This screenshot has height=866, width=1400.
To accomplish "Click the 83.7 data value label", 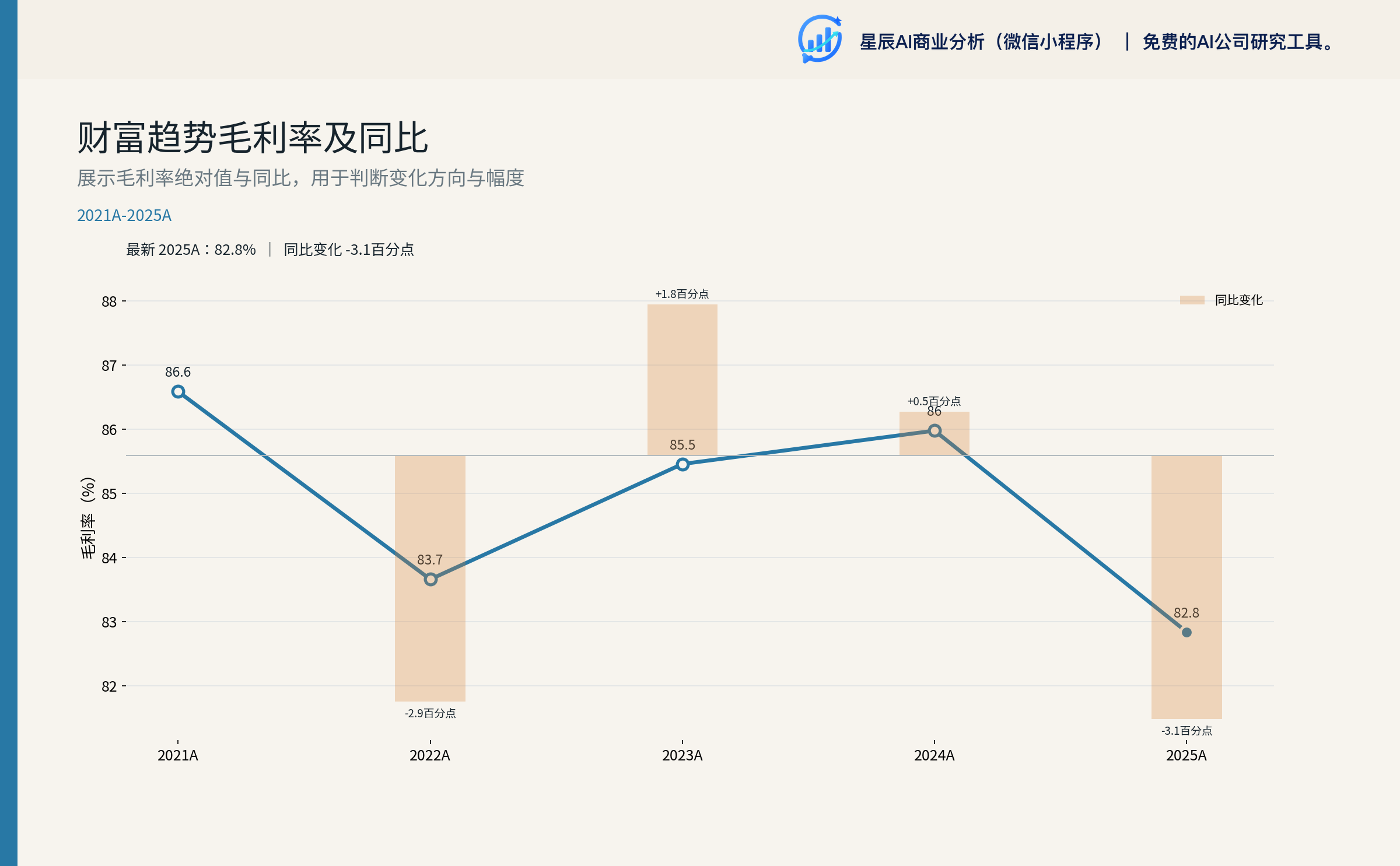I will coord(430,560).
